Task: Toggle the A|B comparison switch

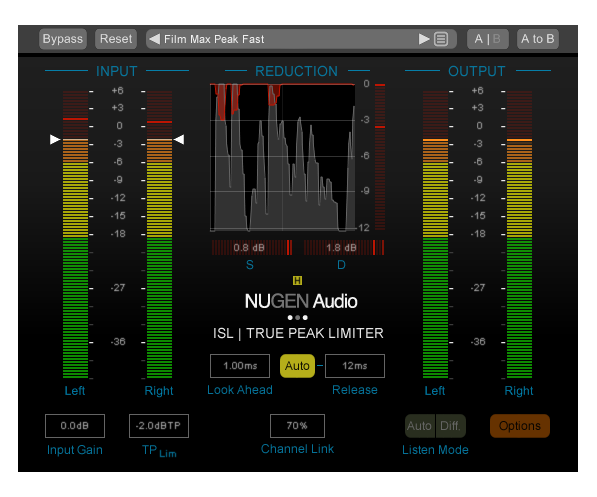Action: pyautogui.click(x=488, y=39)
